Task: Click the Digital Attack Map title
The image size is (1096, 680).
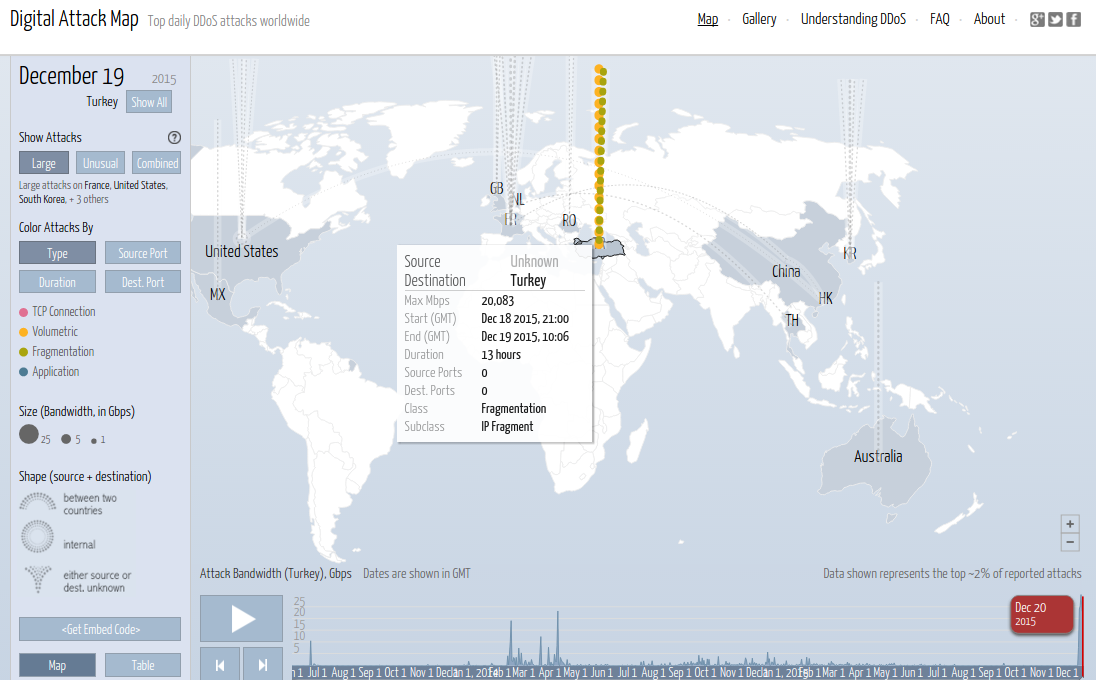Action: click(x=74, y=20)
